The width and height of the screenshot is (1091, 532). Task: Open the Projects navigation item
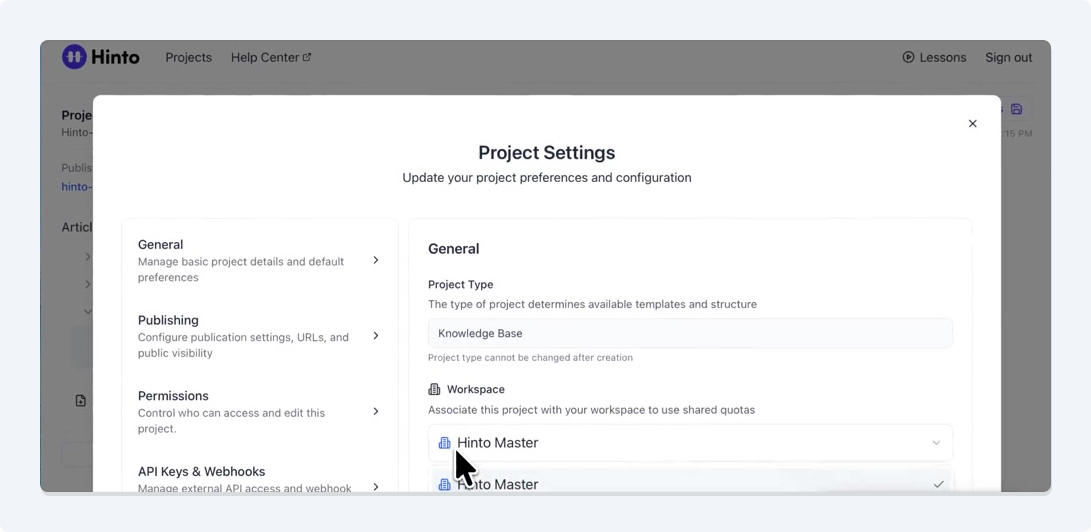[188, 57]
